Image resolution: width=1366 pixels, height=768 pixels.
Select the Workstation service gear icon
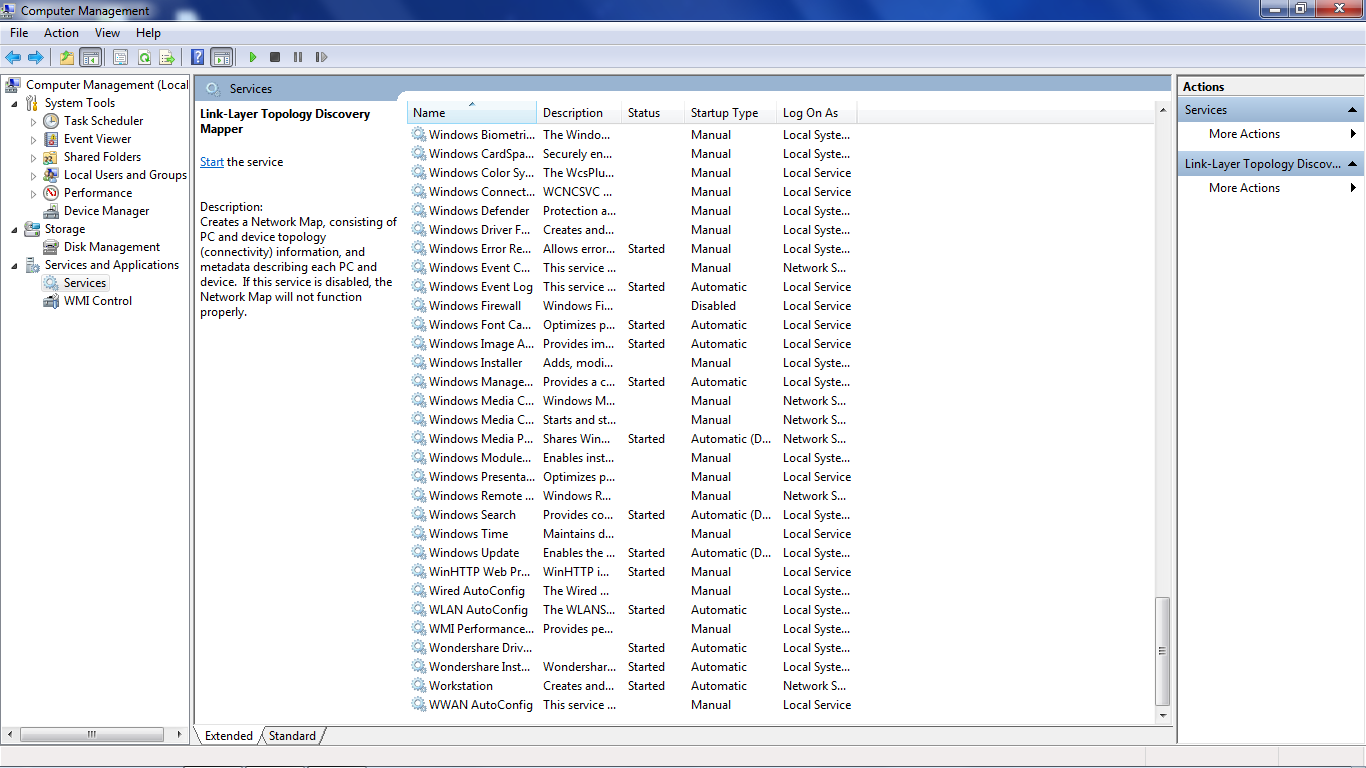pos(419,686)
